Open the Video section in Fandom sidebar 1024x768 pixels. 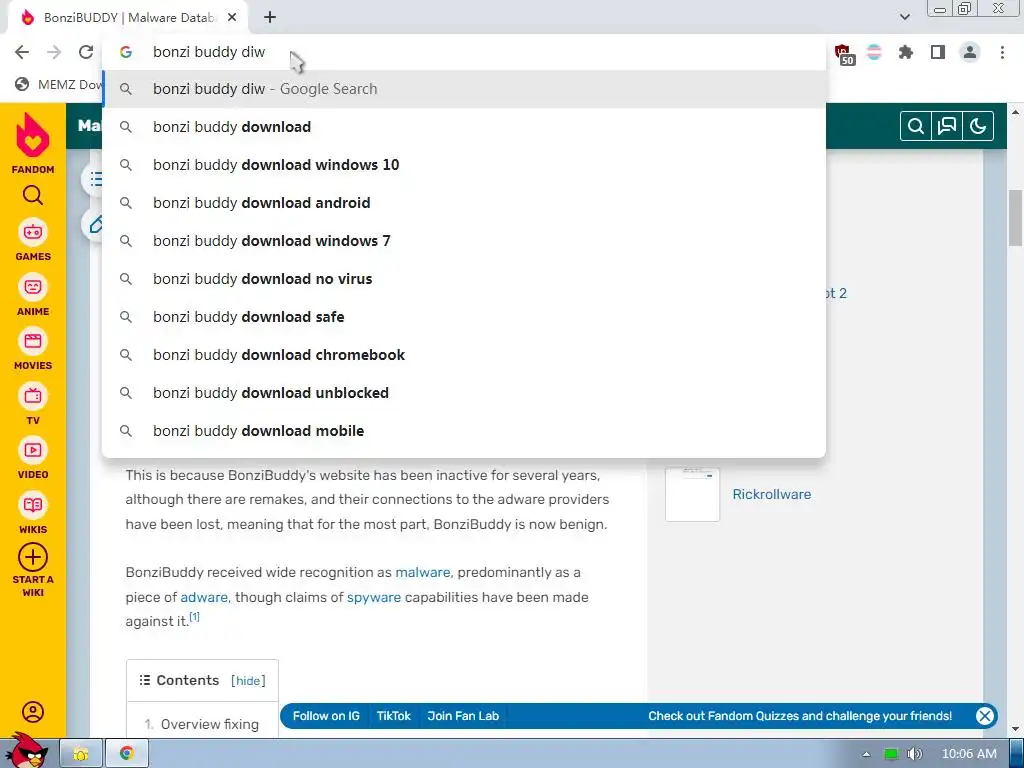coord(33,458)
